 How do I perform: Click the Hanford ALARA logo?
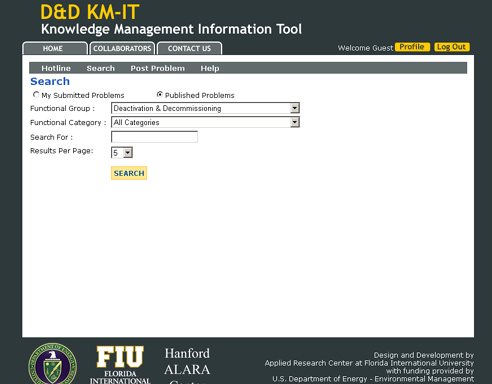tap(187, 365)
